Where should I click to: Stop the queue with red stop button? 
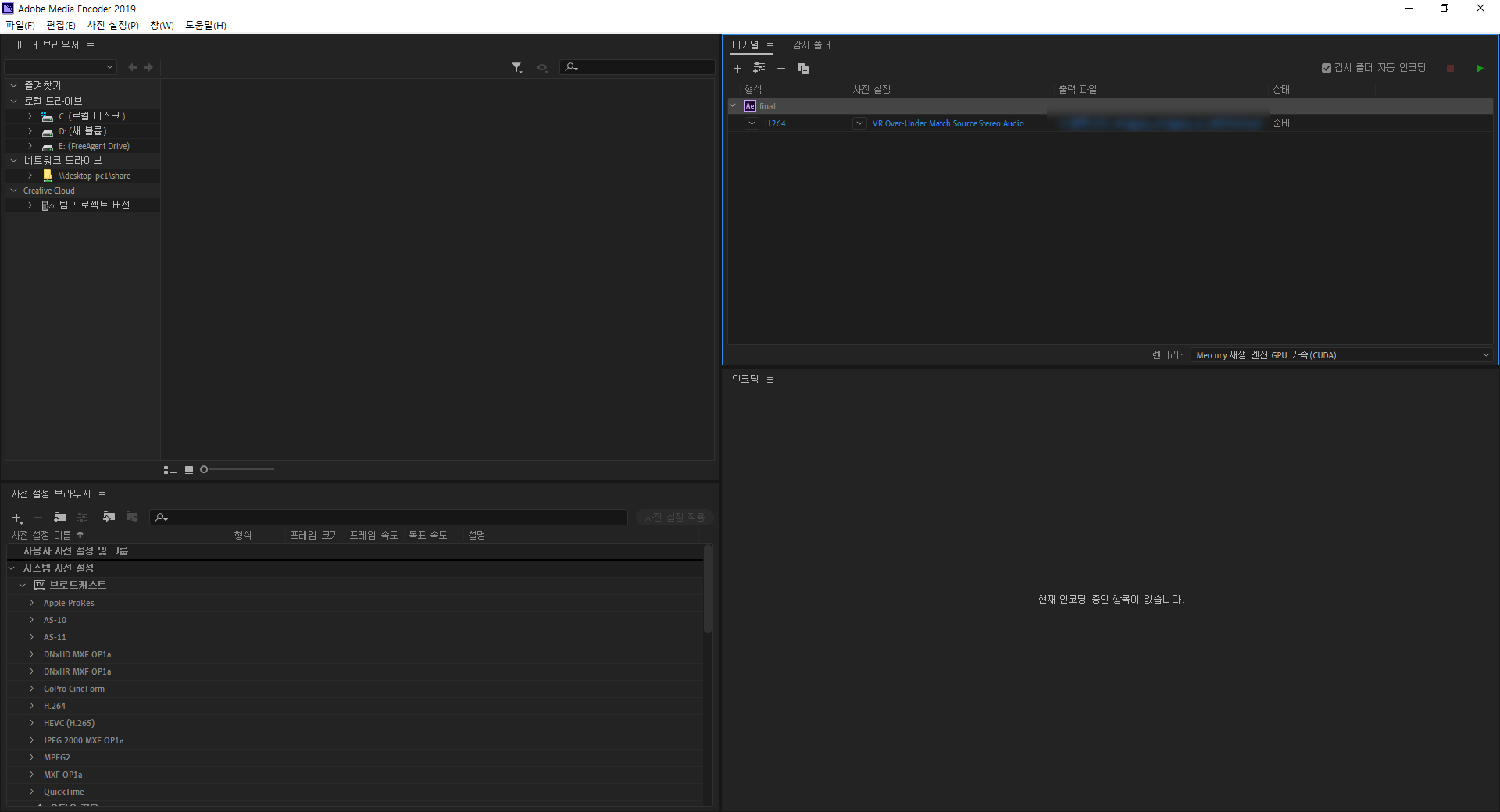click(x=1450, y=69)
